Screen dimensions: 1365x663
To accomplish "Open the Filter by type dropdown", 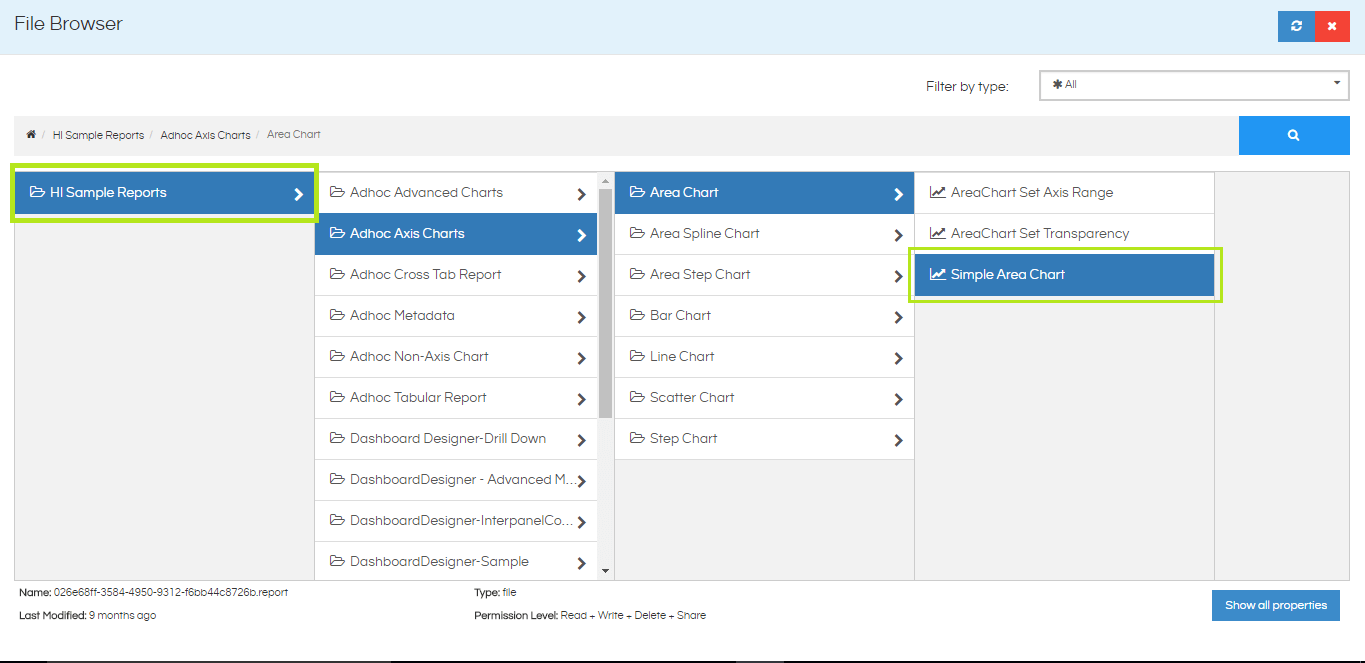I will pyautogui.click(x=1195, y=85).
